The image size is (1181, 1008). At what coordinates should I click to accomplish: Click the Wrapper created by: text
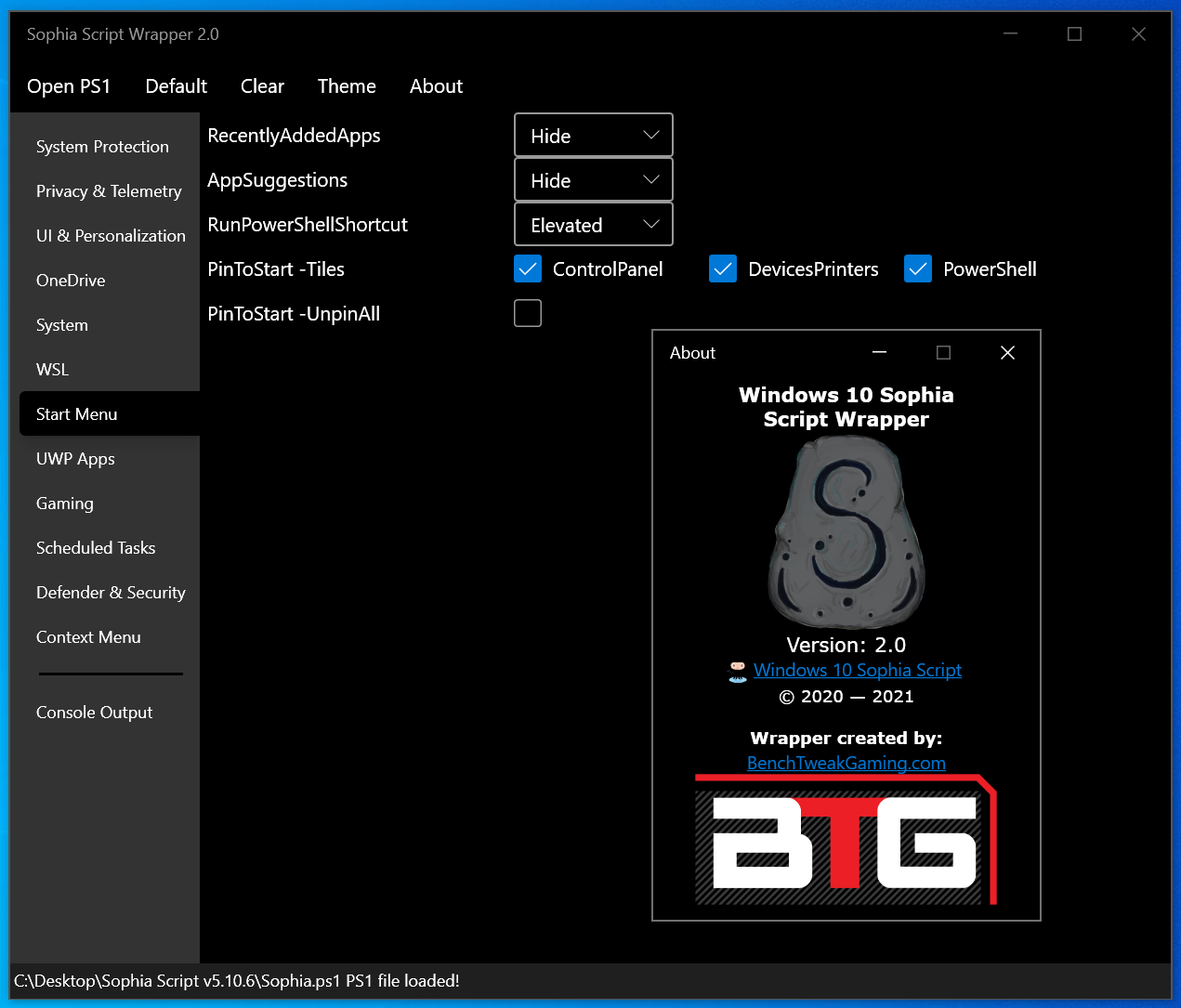pos(846,739)
